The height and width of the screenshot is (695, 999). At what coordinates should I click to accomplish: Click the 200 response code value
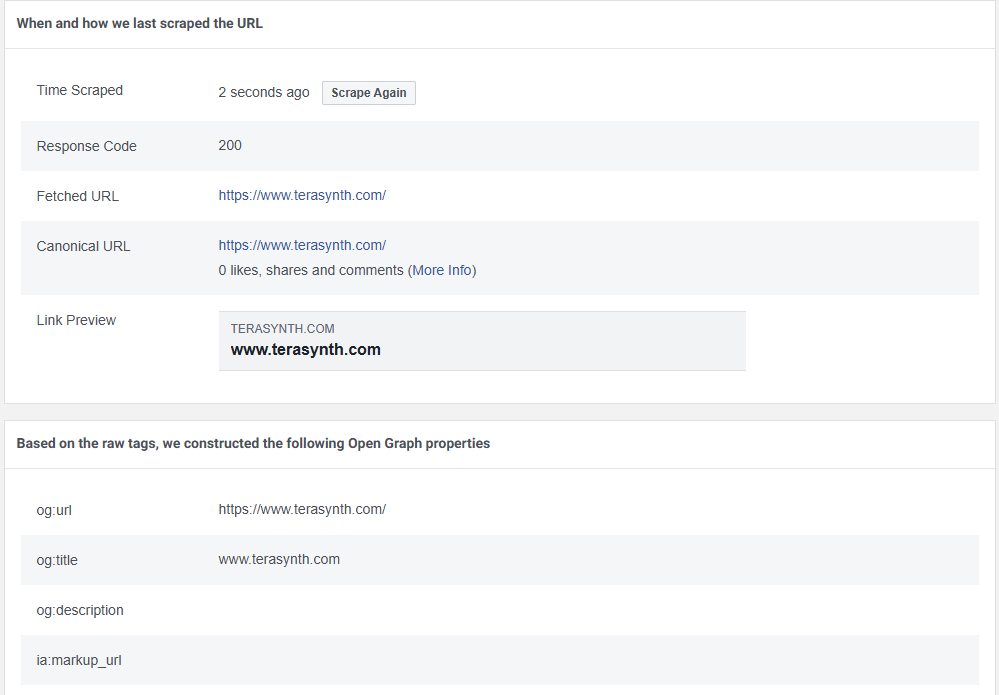(230, 145)
